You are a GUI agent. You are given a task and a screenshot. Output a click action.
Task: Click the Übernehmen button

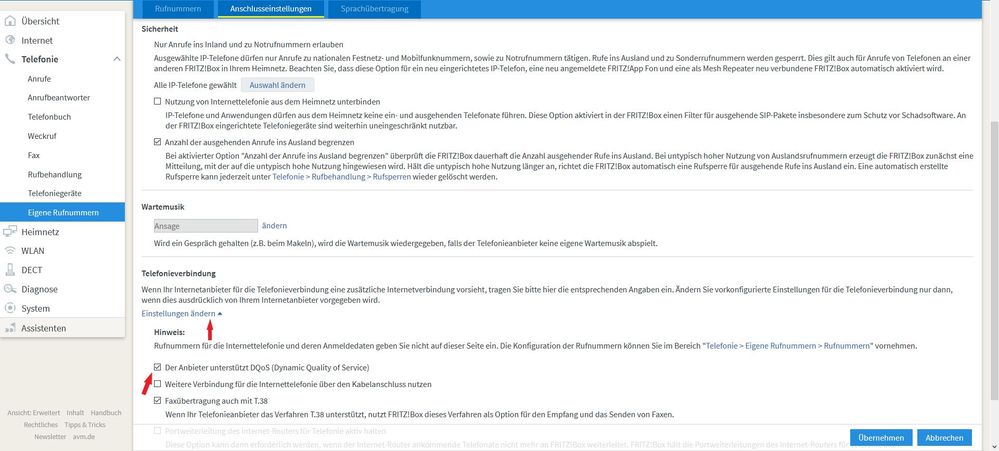tap(881, 438)
